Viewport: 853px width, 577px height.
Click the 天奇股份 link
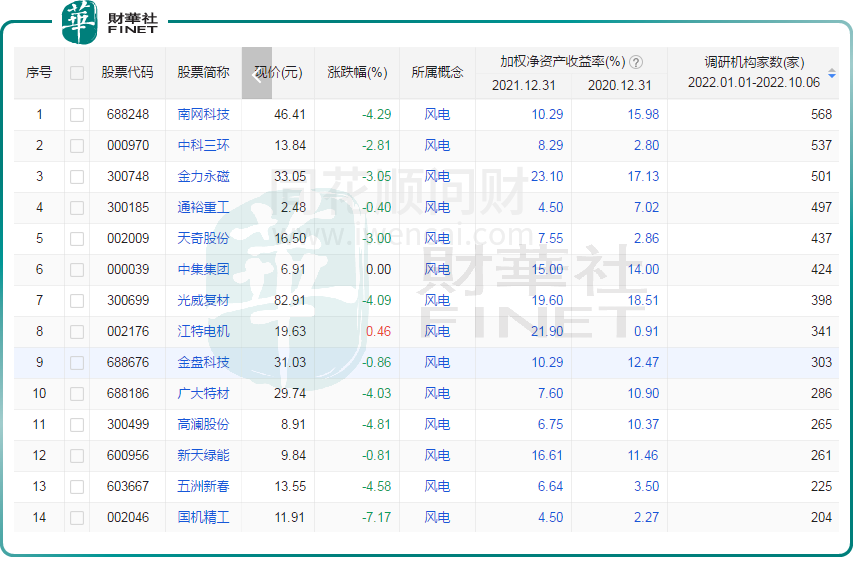203,238
